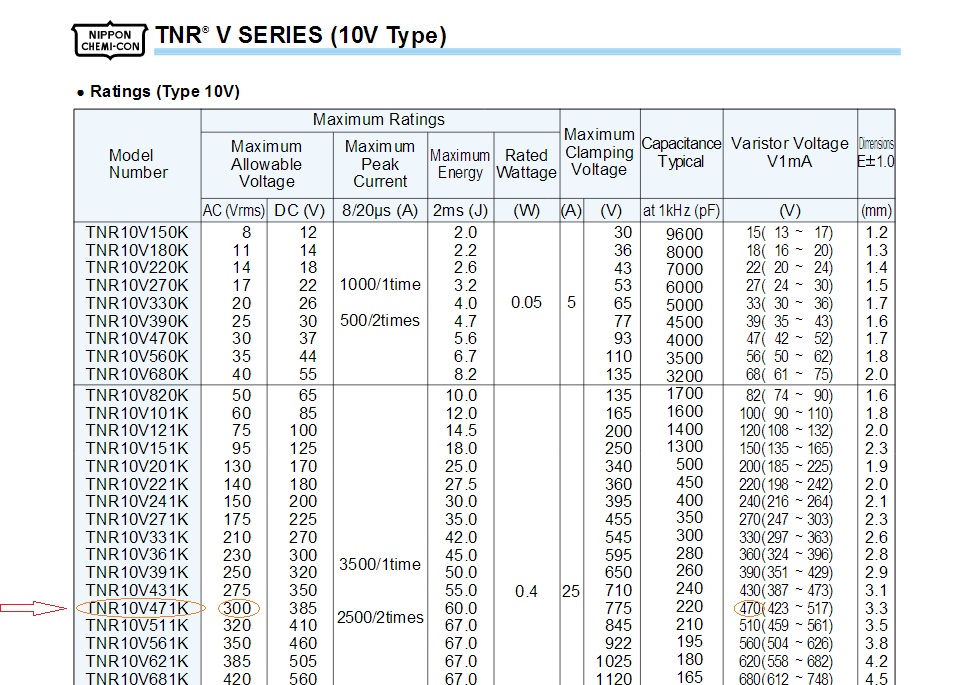Image resolution: width=955 pixels, height=685 pixels.
Task: Click varistor voltage '620(558 ~ 682)'
Action: (786, 662)
